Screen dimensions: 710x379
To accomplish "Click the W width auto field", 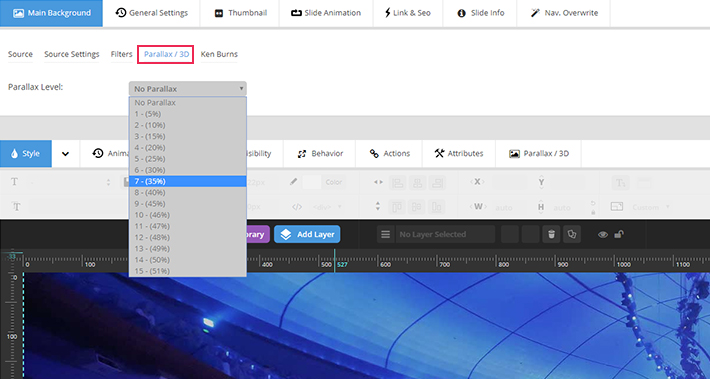I will click(x=509, y=207).
